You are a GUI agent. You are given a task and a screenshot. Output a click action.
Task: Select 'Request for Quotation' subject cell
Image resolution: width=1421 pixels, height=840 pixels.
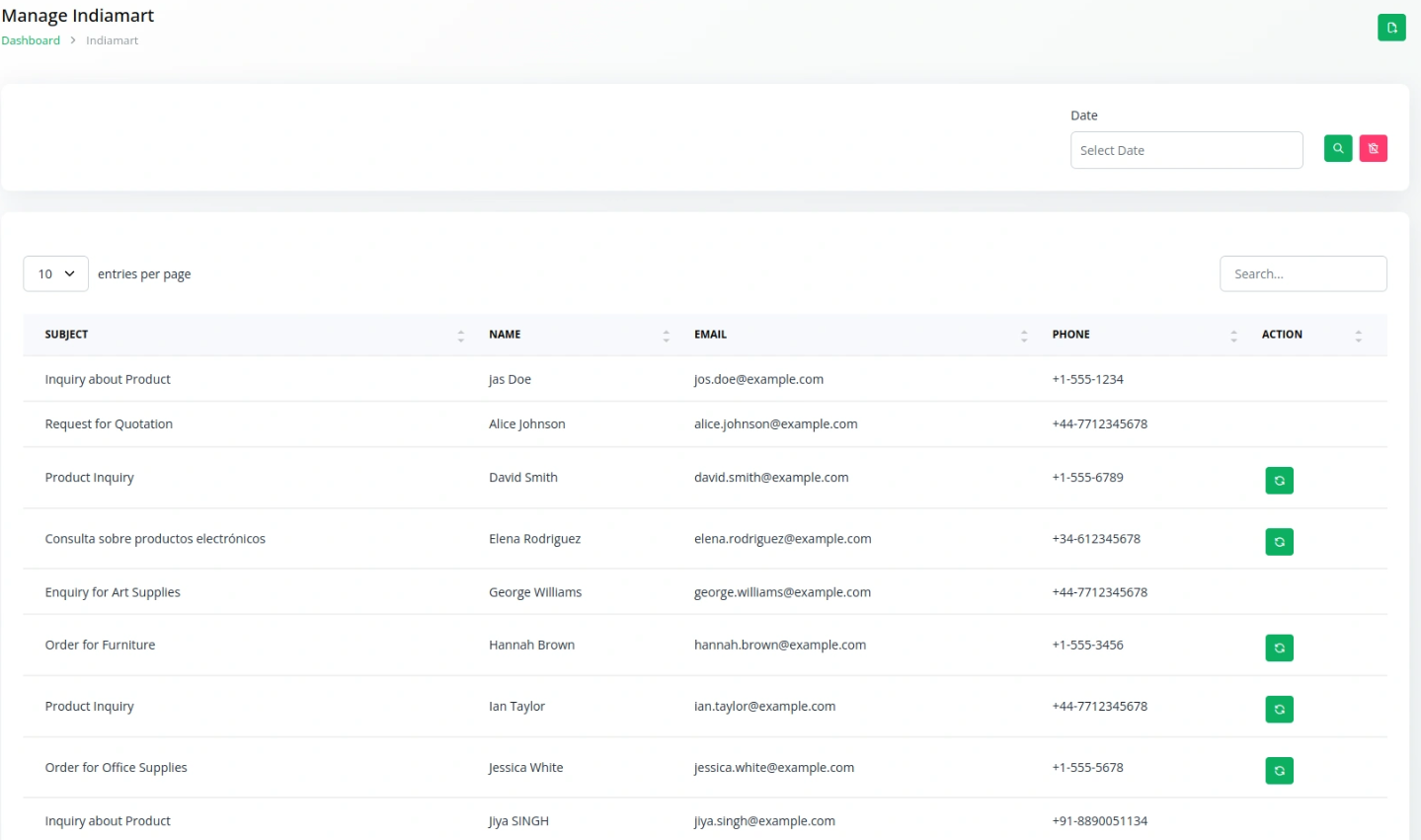109,424
